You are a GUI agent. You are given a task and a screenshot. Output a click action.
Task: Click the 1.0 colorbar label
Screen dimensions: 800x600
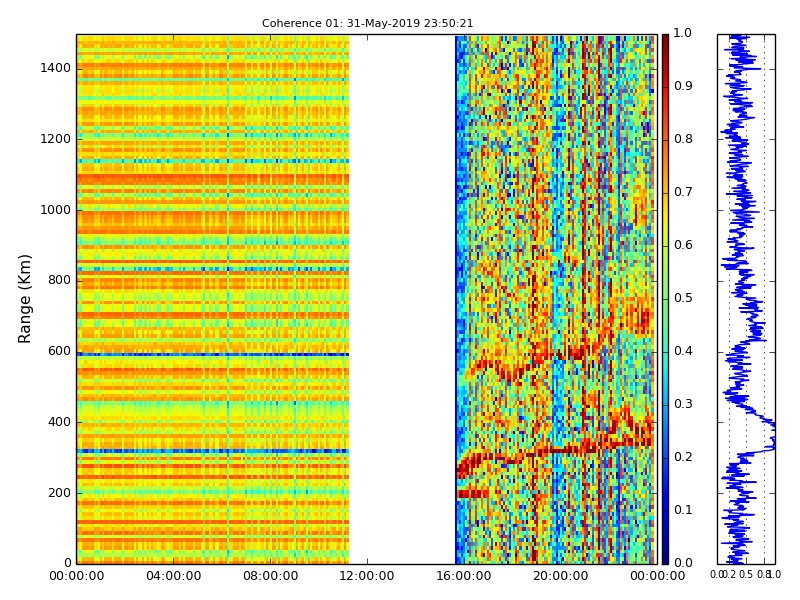point(683,33)
